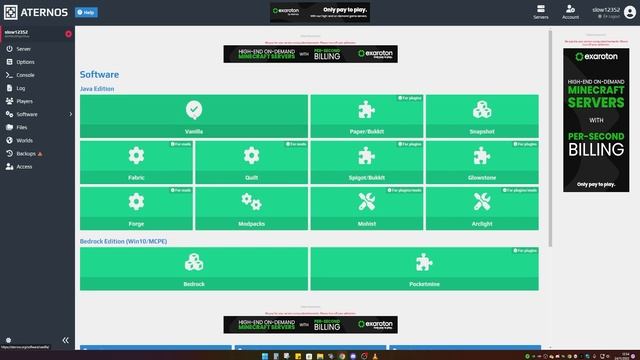Click the red server status indicator
Viewport: 640px width, 360px height.
[x=68, y=34]
